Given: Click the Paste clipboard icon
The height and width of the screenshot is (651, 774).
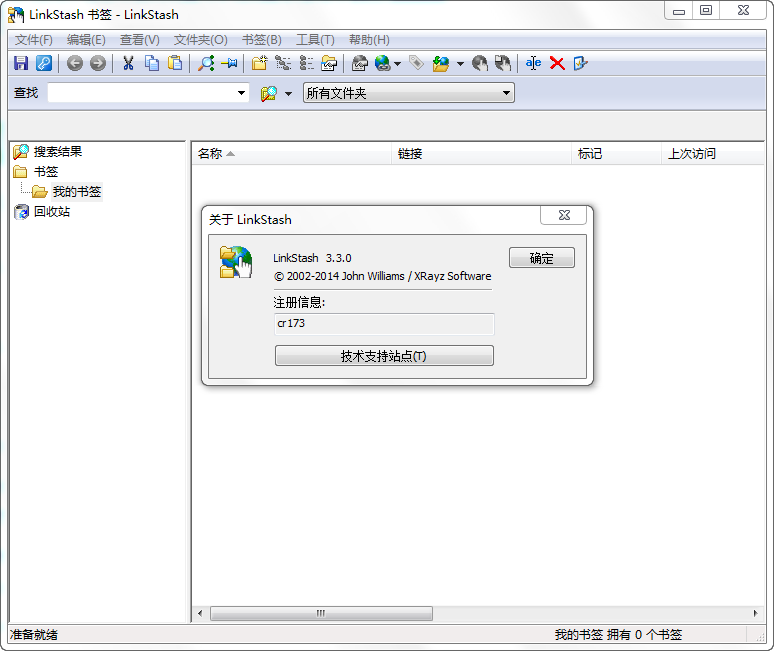Looking at the screenshot, I should [x=175, y=63].
